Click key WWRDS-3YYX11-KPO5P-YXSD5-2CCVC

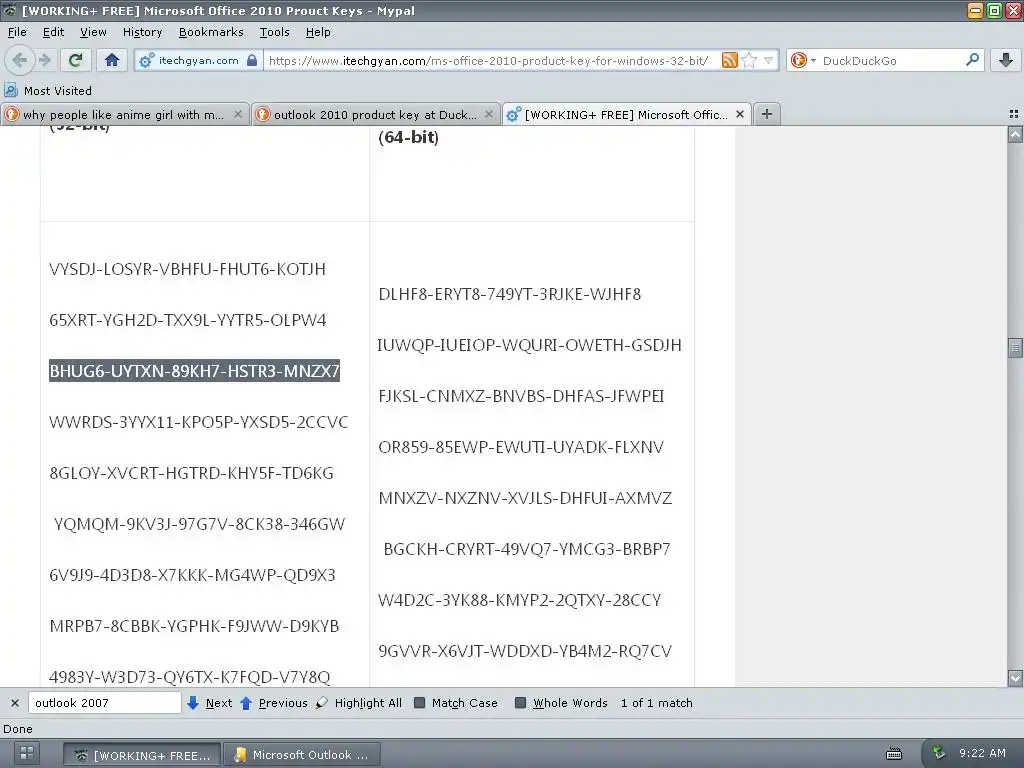199,422
